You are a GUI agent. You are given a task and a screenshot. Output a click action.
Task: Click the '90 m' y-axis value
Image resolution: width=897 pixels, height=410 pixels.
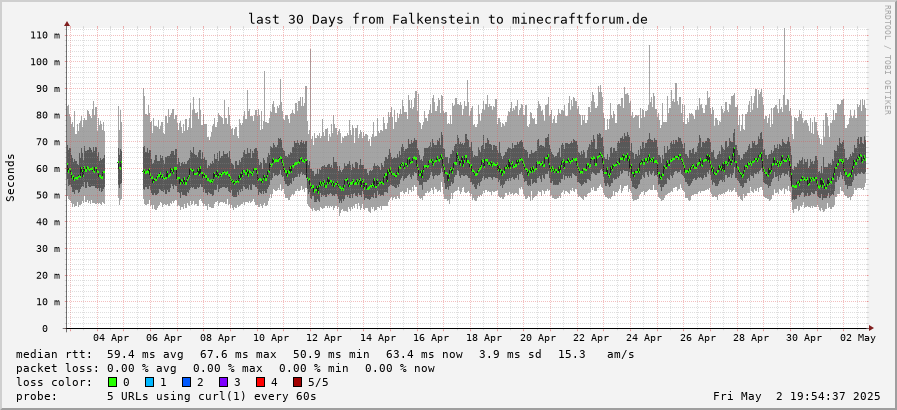pos(48,89)
